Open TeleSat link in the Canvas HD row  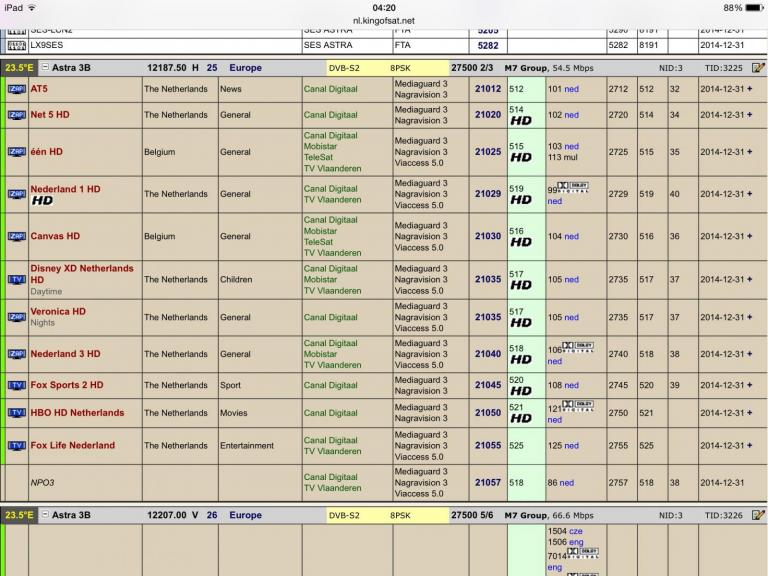point(318,242)
